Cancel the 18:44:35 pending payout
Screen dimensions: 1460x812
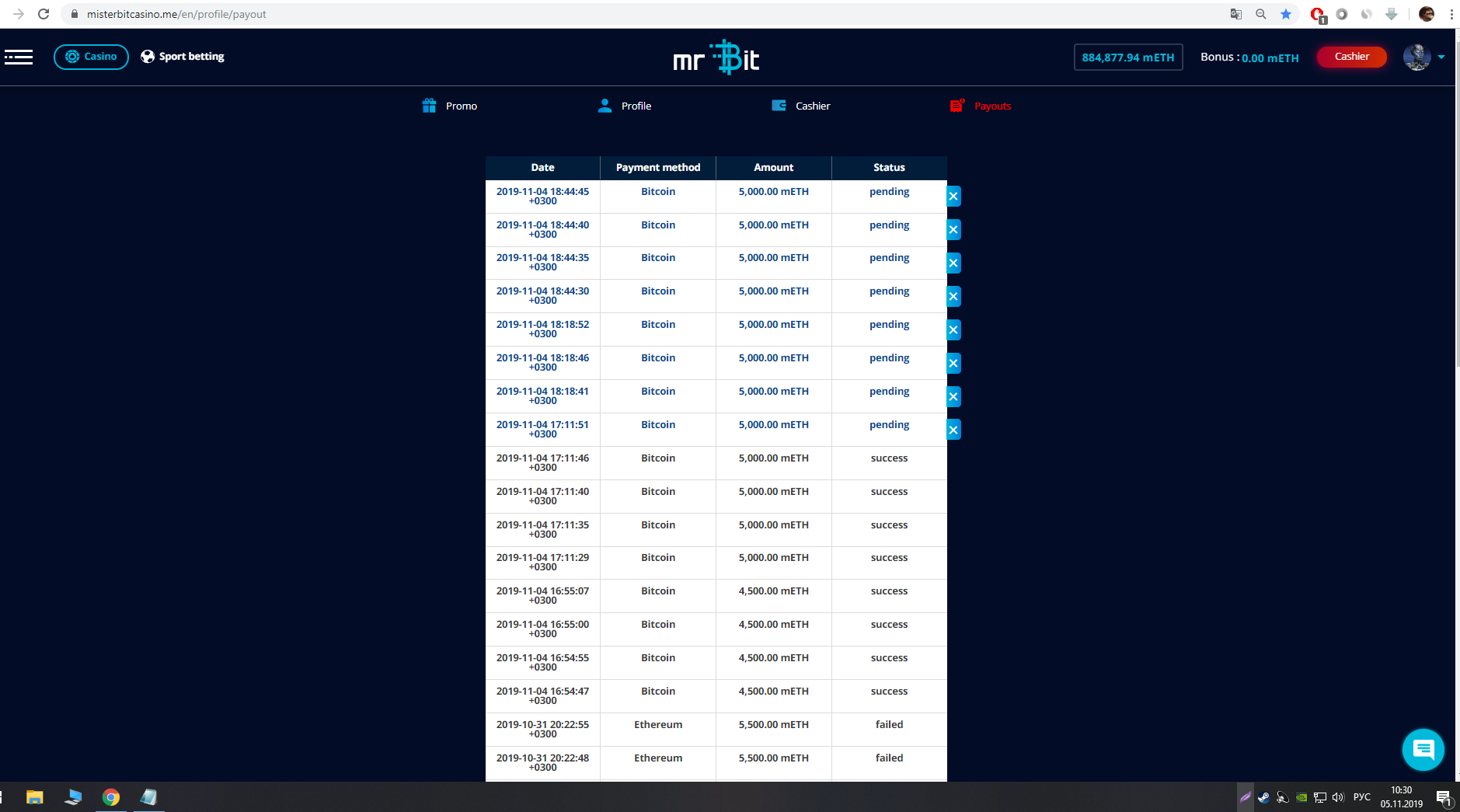tap(953, 263)
